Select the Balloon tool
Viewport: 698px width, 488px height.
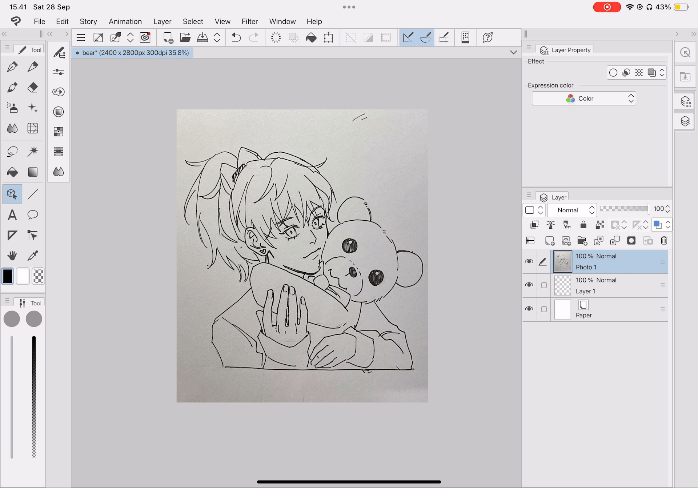[x=32, y=215]
